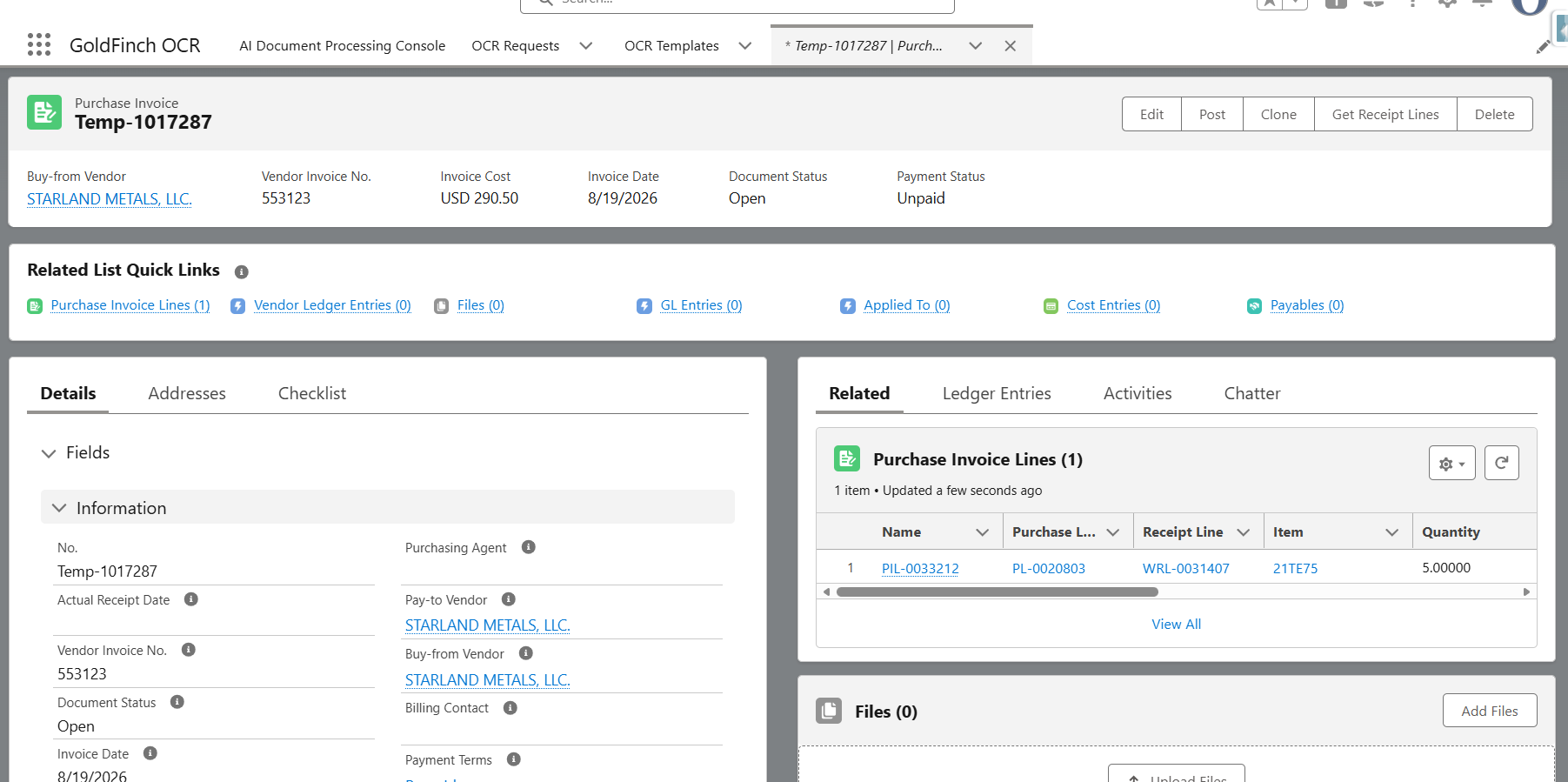Go to AI Document Processing Console
1568x782 pixels.
[343, 46]
